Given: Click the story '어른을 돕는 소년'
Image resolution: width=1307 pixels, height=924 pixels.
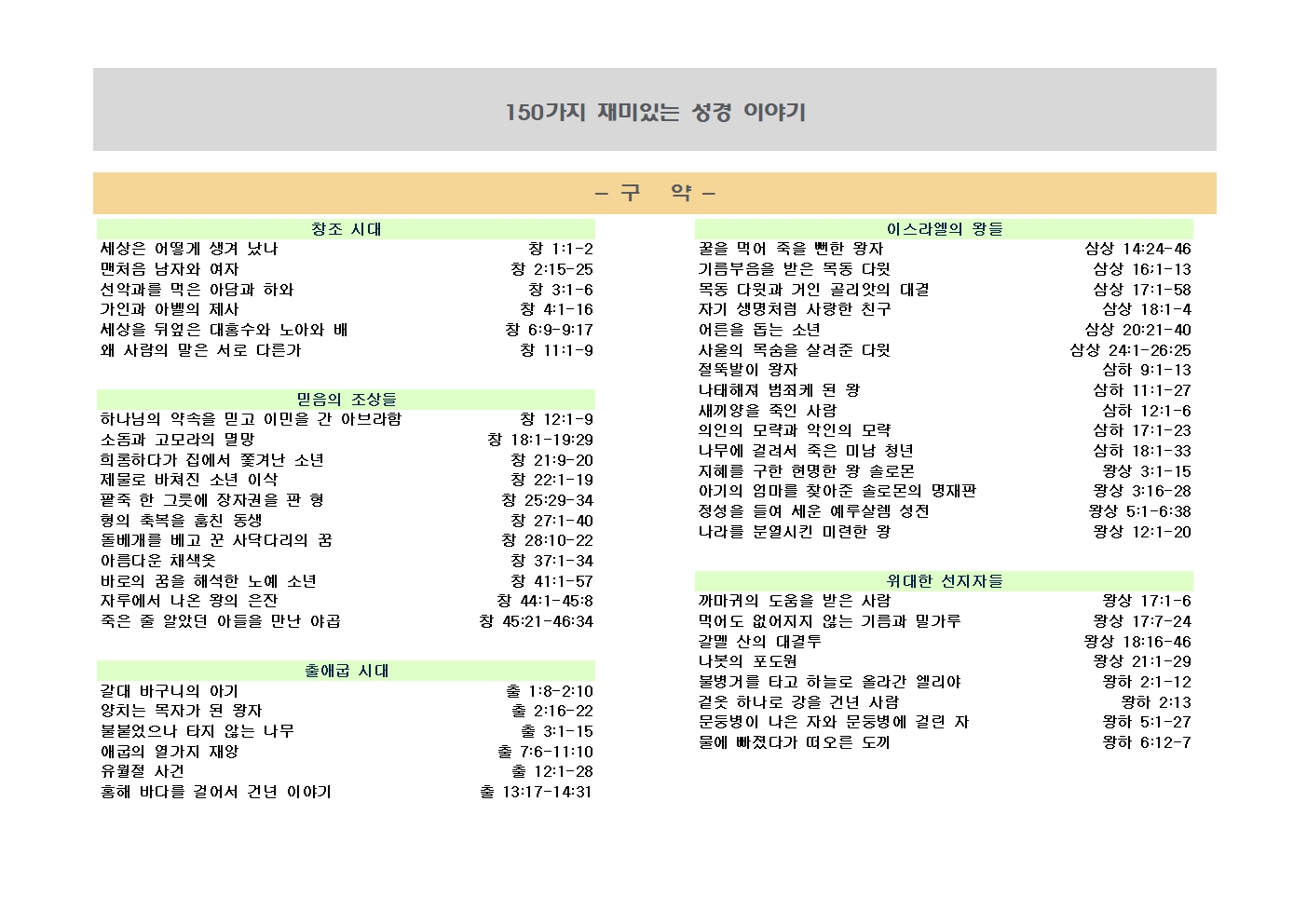Looking at the screenshot, I should [x=759, y=330].
